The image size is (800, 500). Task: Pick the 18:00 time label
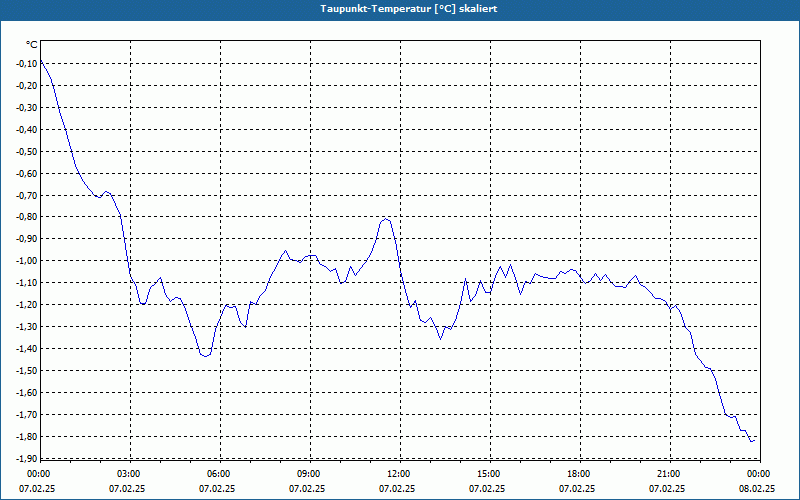(x=578, y=474)
